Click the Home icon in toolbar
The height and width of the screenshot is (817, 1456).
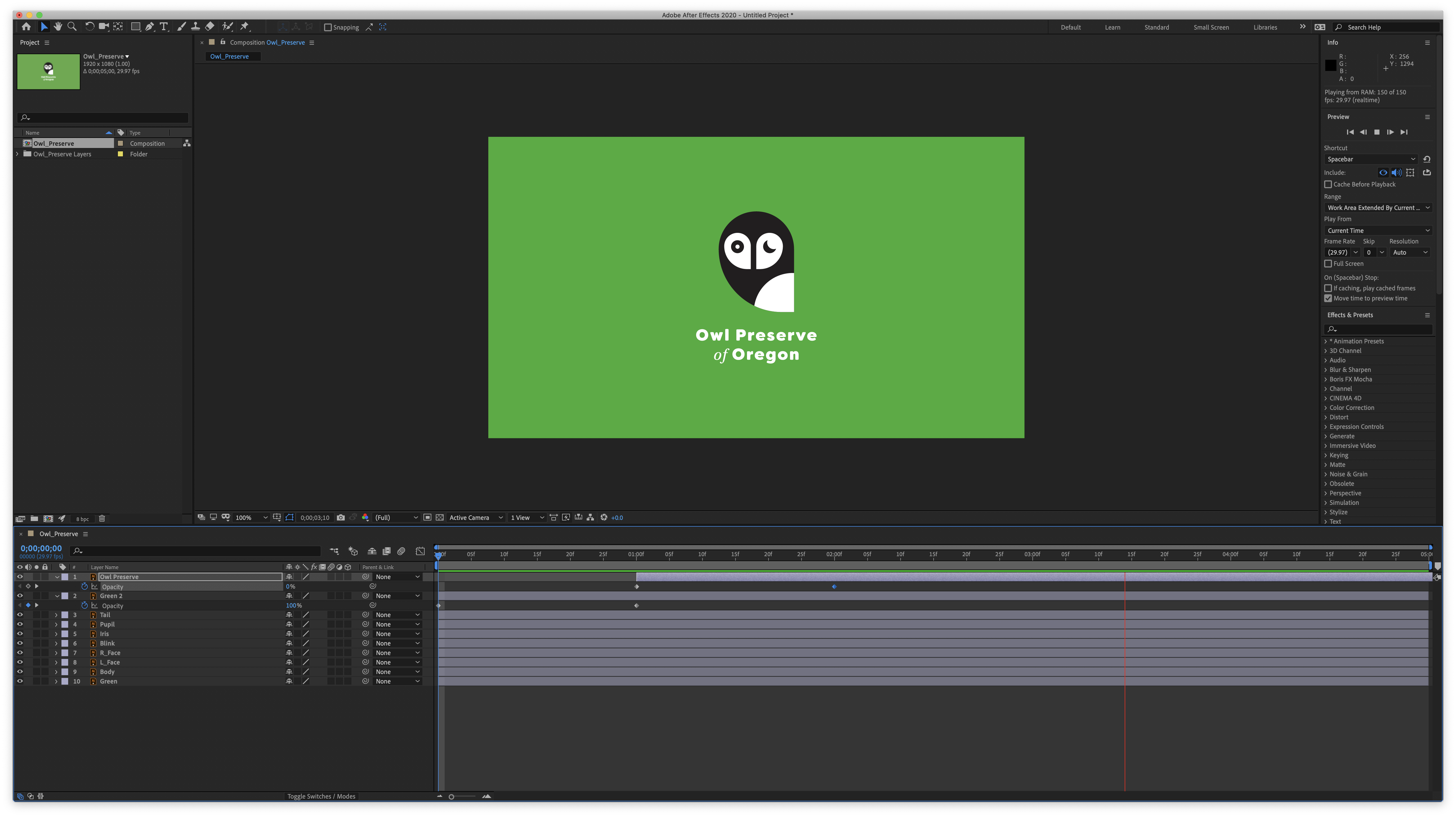[26, 27]
